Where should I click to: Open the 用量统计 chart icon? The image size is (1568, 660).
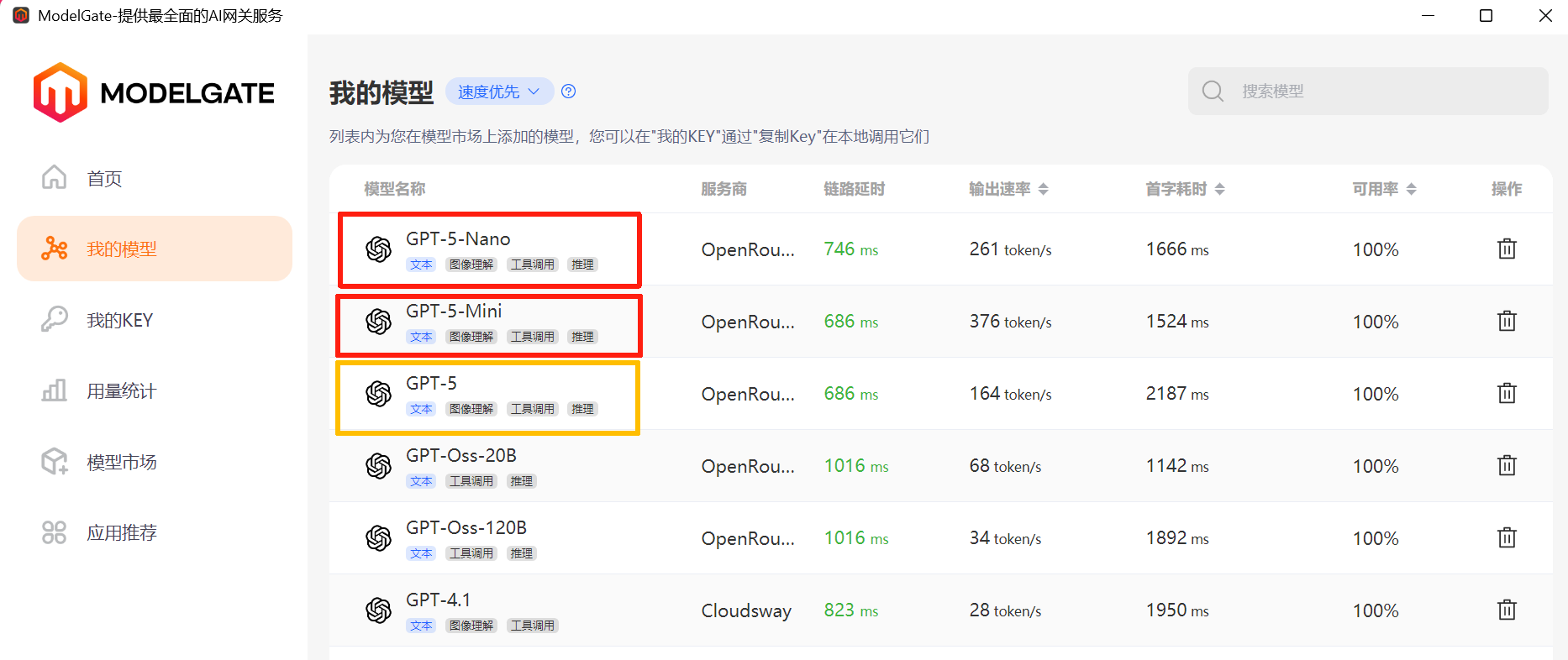coord(55,390)
